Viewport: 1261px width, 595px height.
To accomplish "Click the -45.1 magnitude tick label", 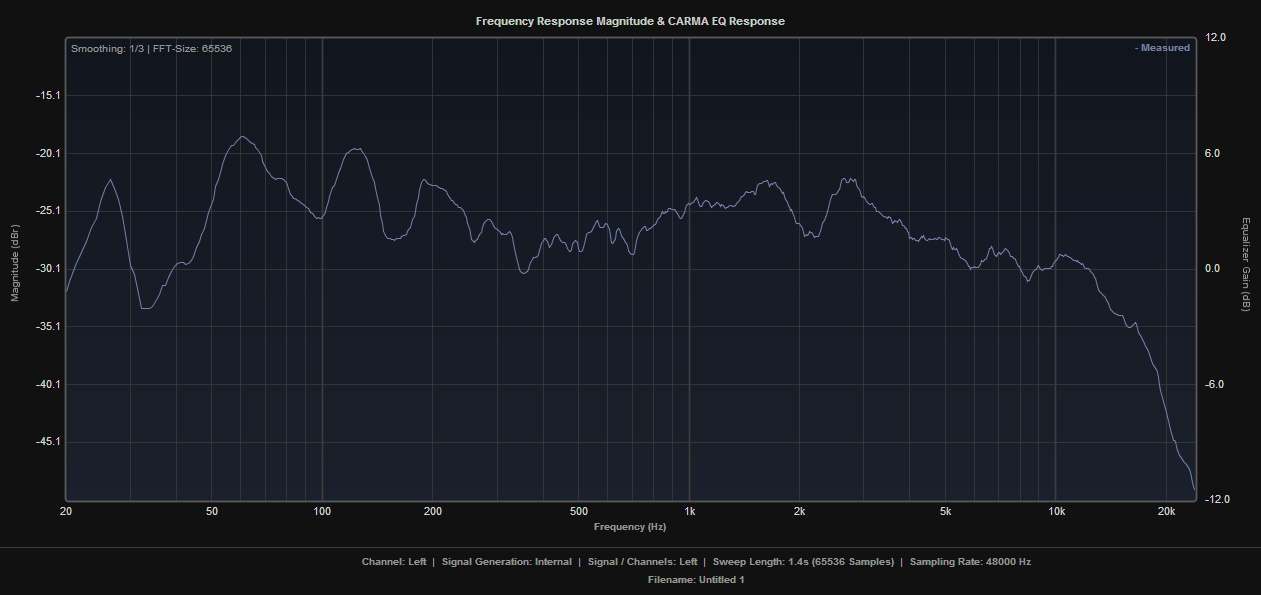I will 47,442.
